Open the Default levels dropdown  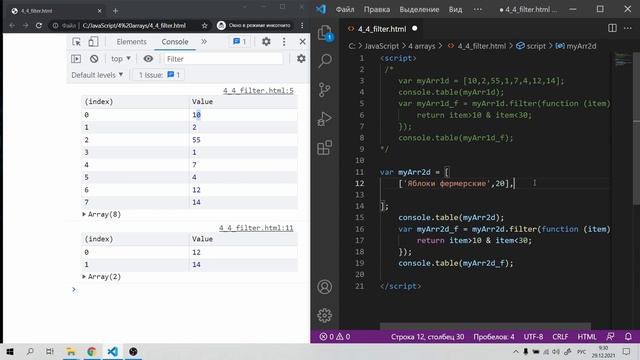click(x=97, y=75)
